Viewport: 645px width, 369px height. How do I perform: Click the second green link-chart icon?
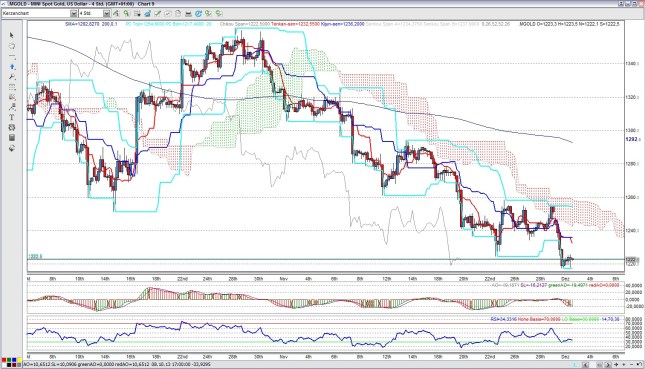click(x=219, y=14)
